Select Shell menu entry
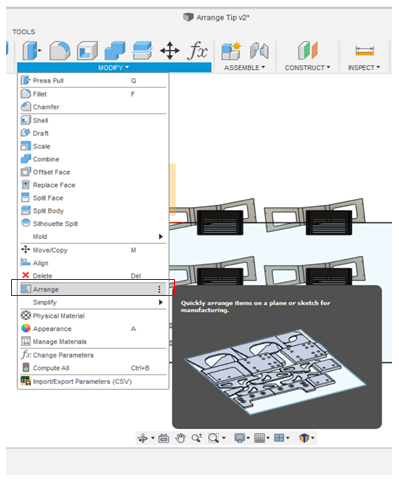 (93, 120)
